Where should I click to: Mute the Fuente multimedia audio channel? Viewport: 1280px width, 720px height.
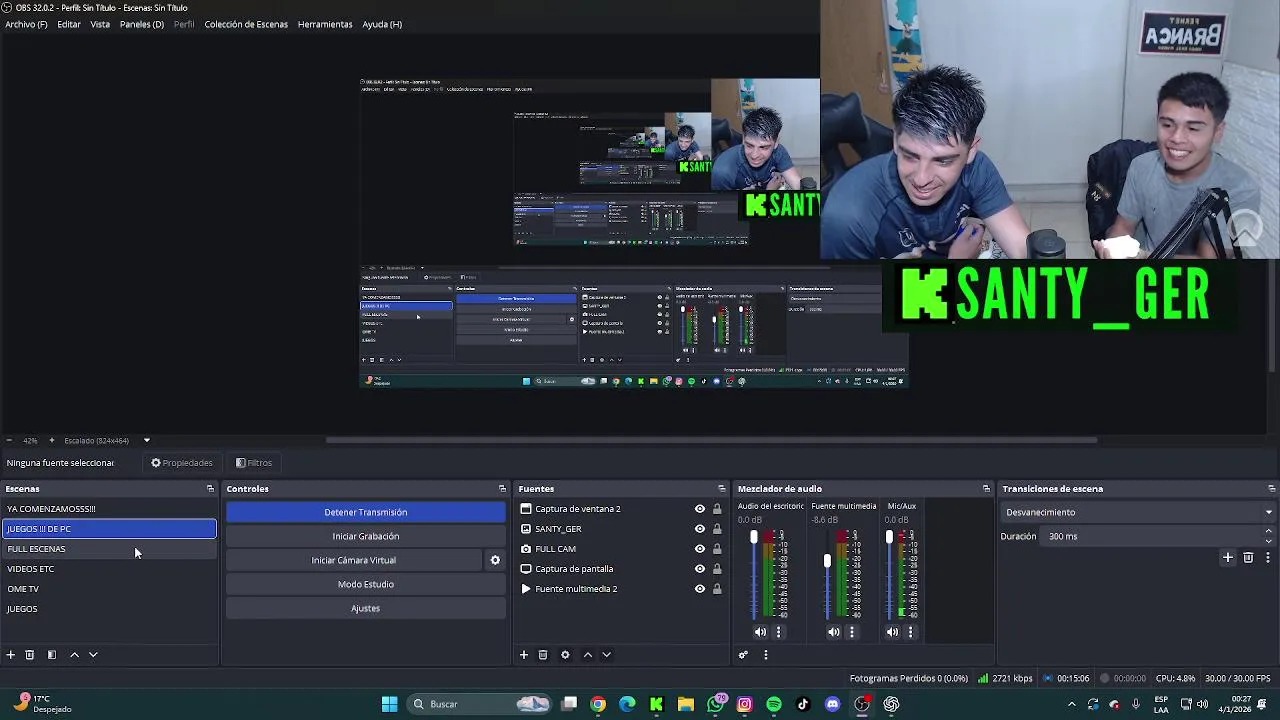click(834, 632)
